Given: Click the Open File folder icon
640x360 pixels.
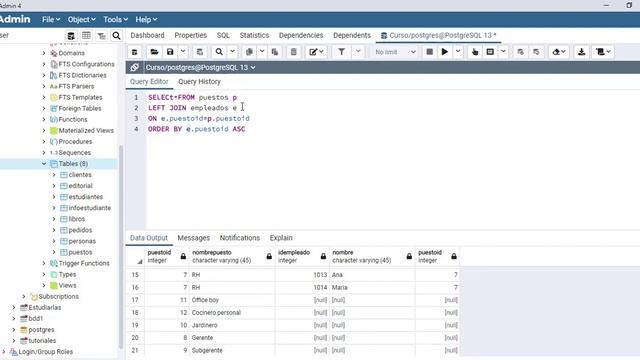Looking at the screenshot, I should click(154, 52).
